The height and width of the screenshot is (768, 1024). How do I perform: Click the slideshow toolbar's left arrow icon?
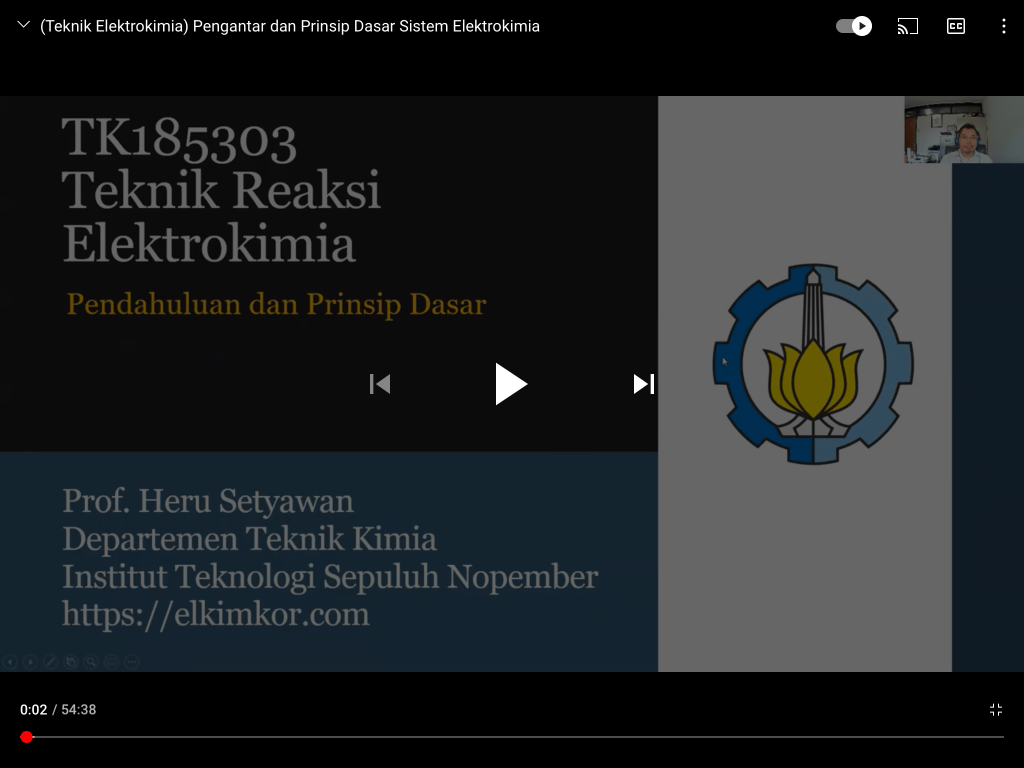10,662
